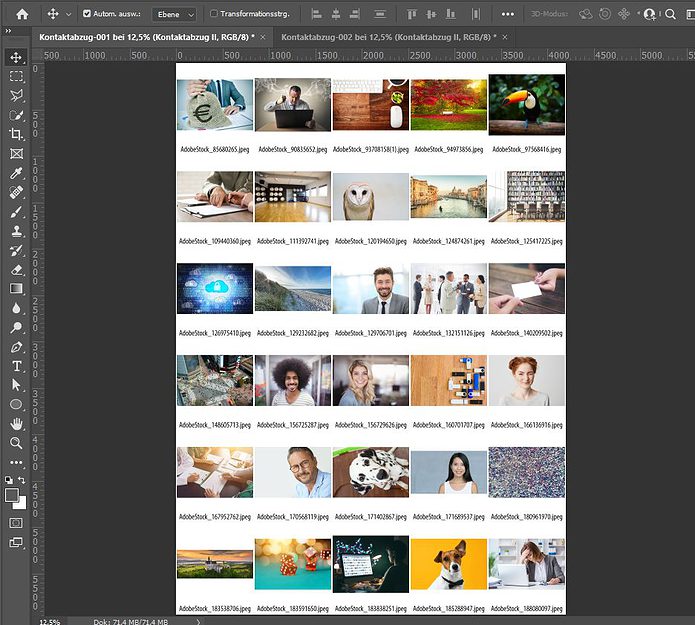
Task: Activate the Clone Stamp tool
Action: 16,230
